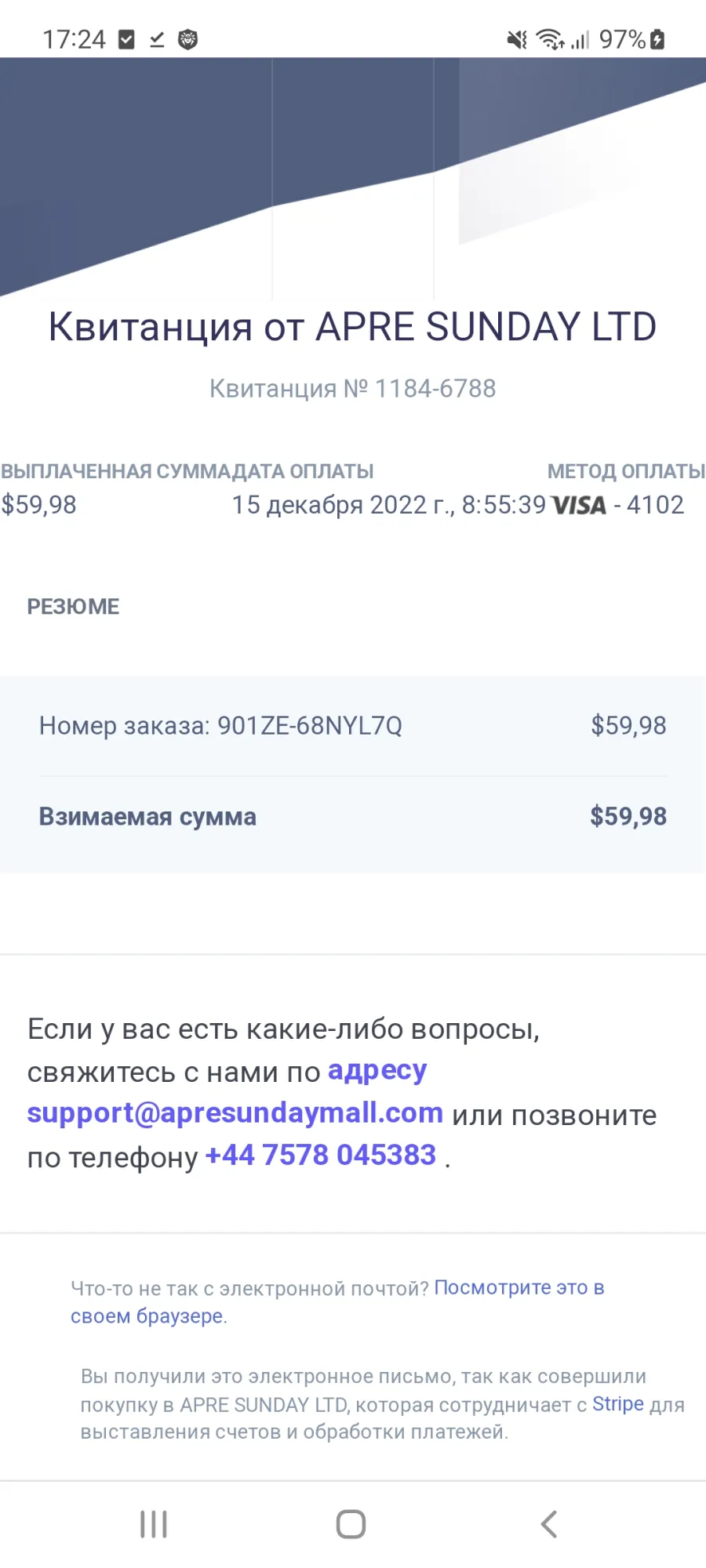Open the Stripe link in footer
Viewport: 706px width, 1568px height.
click(618, 1404)
